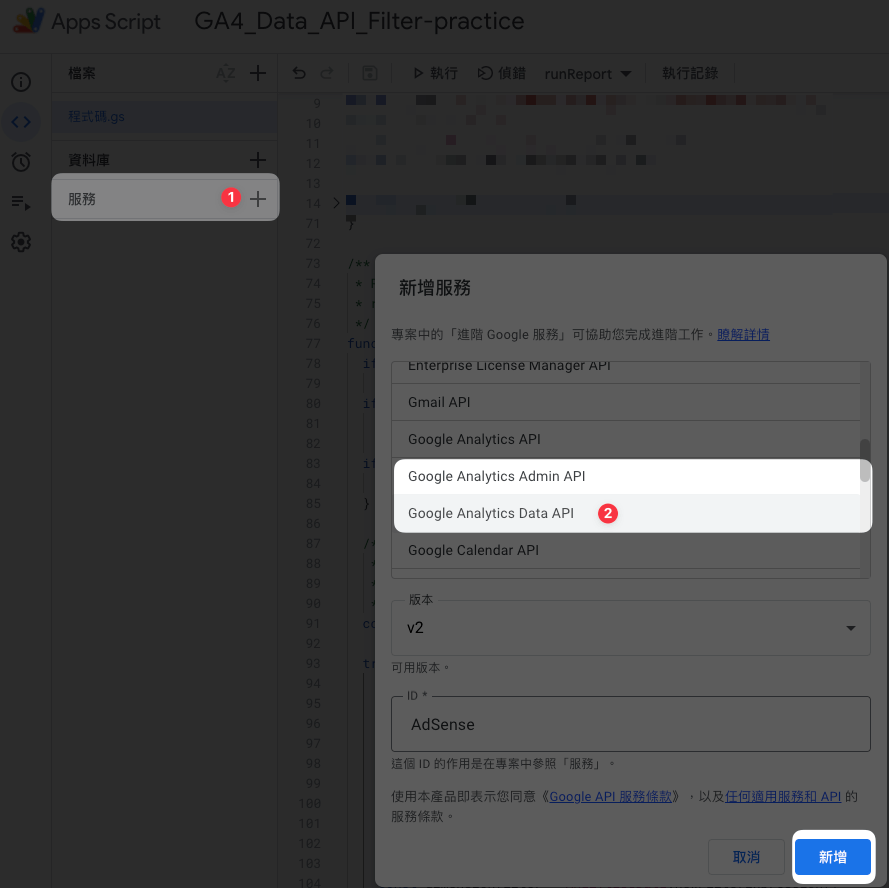Image resolution: width=889 pixels, height=888 pixels.
Task: Add a new service with the plus icon
Action: pos(260,197)
